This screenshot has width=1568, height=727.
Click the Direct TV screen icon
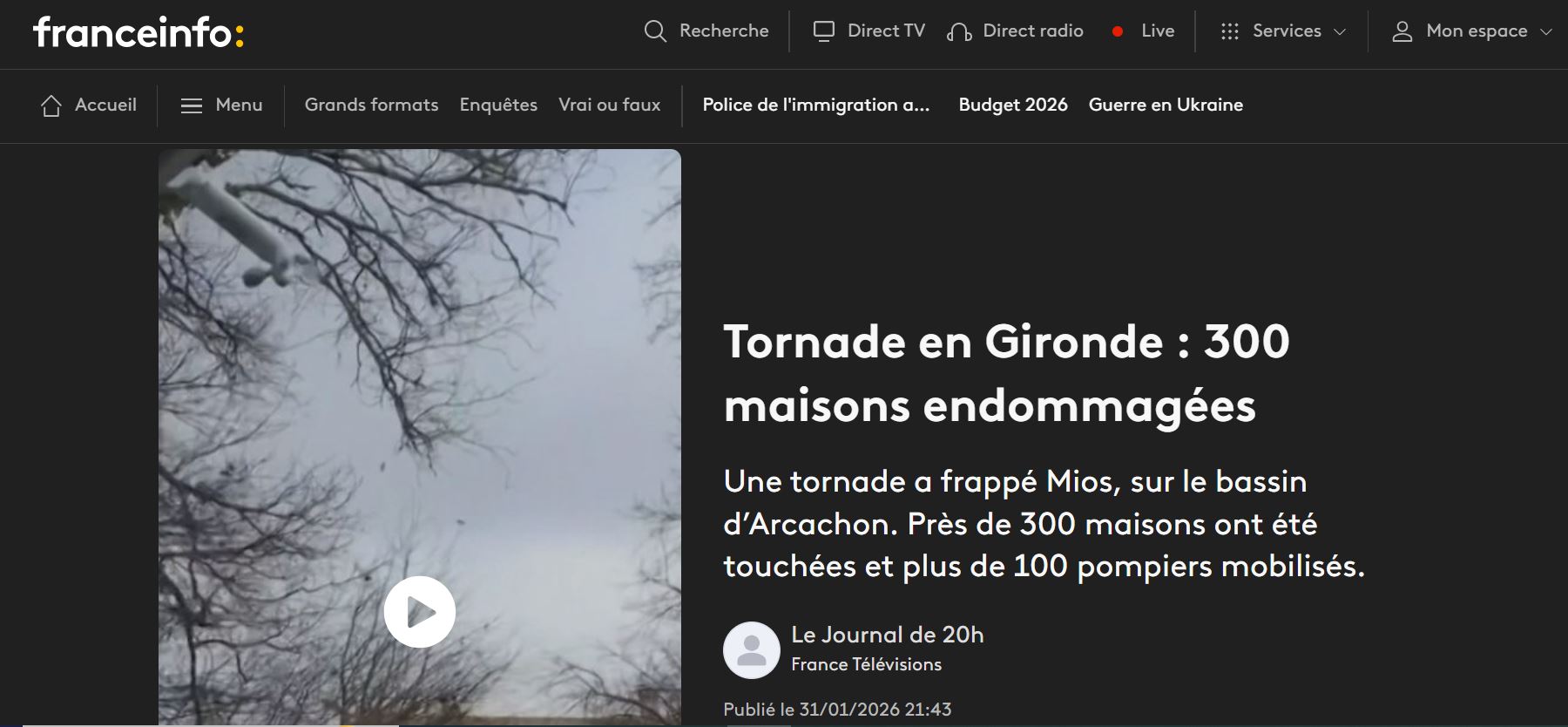823,31
